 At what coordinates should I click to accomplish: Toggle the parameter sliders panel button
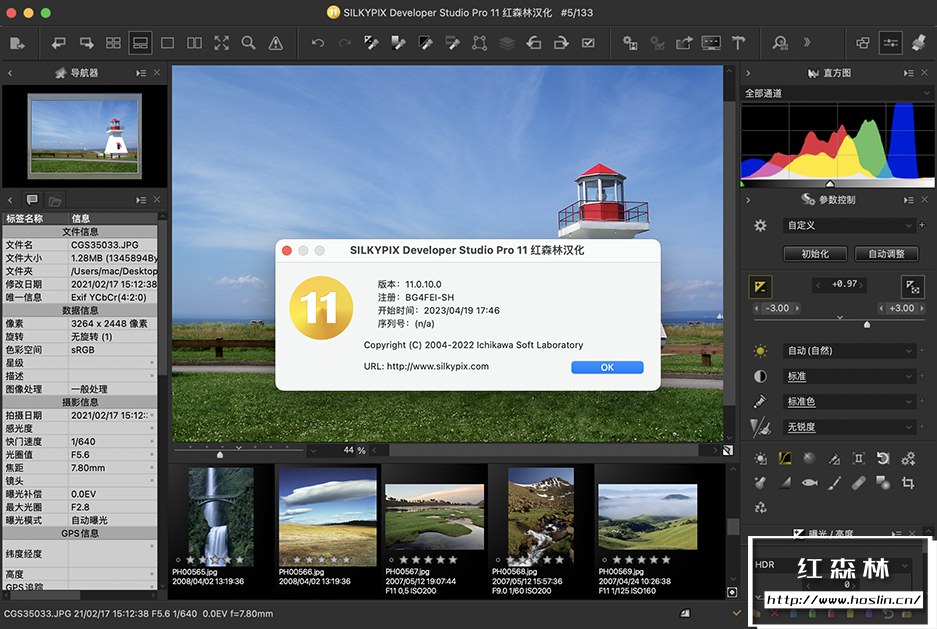(890, 43)
